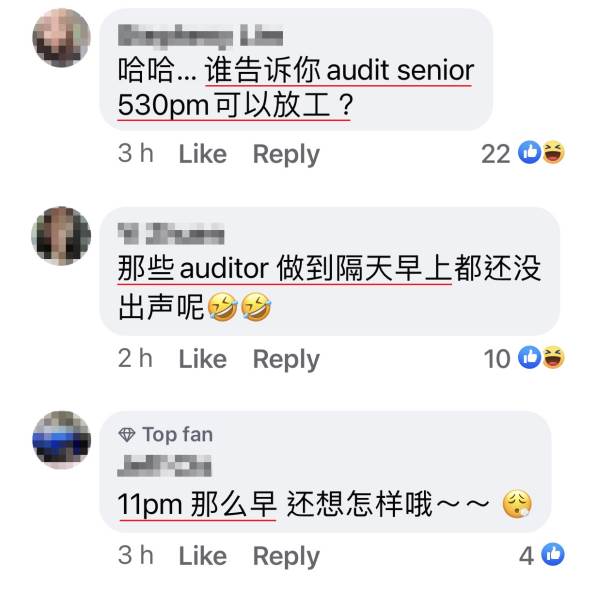Like the auditor 隔天早上 comment
Image resolution: width=589 pixels, height=595 pixels.
(x=203, y=359)
